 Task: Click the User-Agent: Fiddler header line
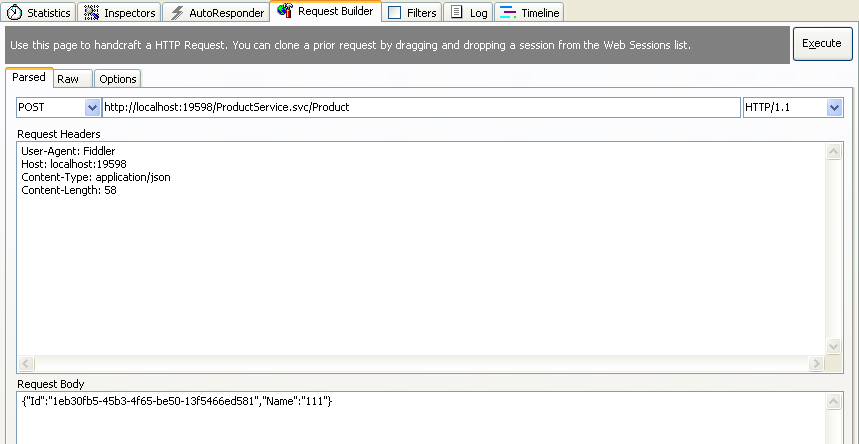pyautogui.click(x=68, y=151)
